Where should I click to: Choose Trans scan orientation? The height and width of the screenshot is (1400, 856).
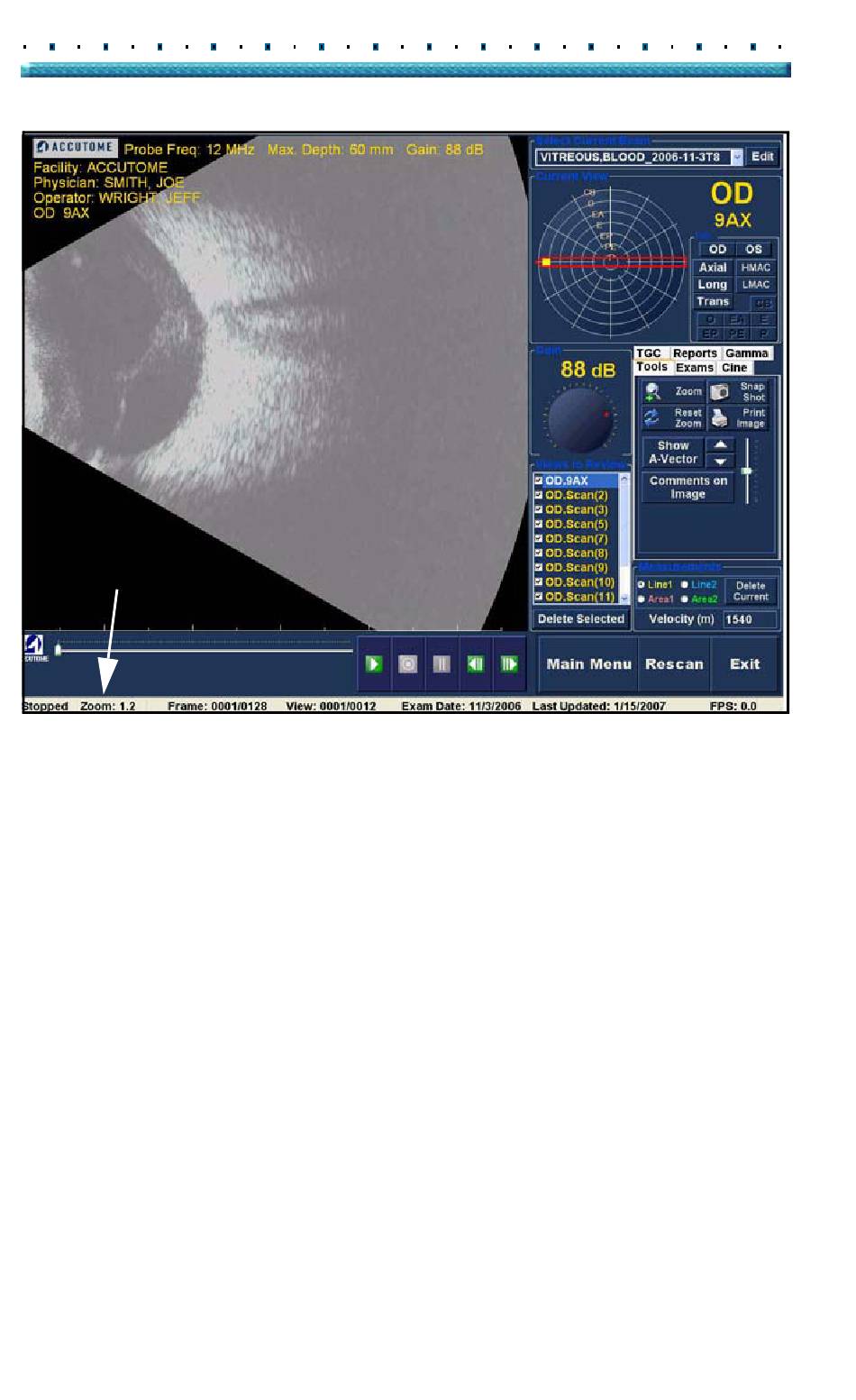[713, 302]
